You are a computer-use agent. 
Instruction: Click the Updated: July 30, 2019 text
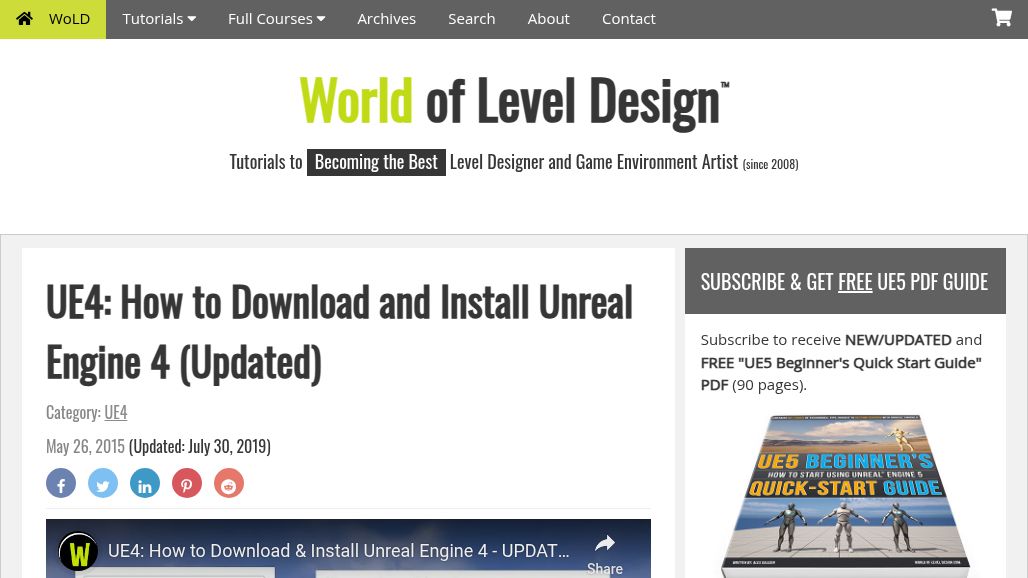(199, 446)
